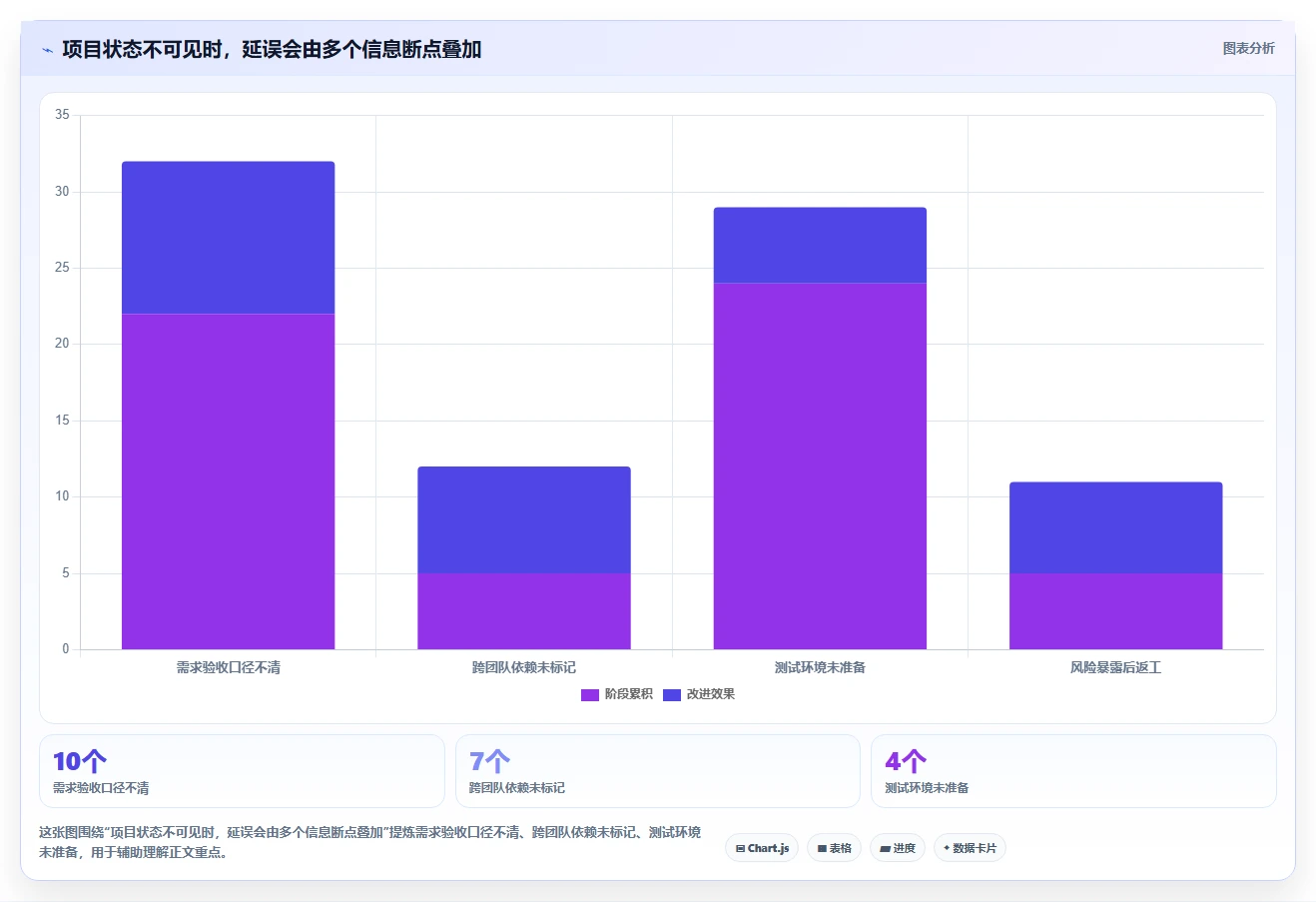Image resolution: width=1316 pixels, height=902 pixels.
Task: Select the Chart.js tag chip
Action: (762, 848)
